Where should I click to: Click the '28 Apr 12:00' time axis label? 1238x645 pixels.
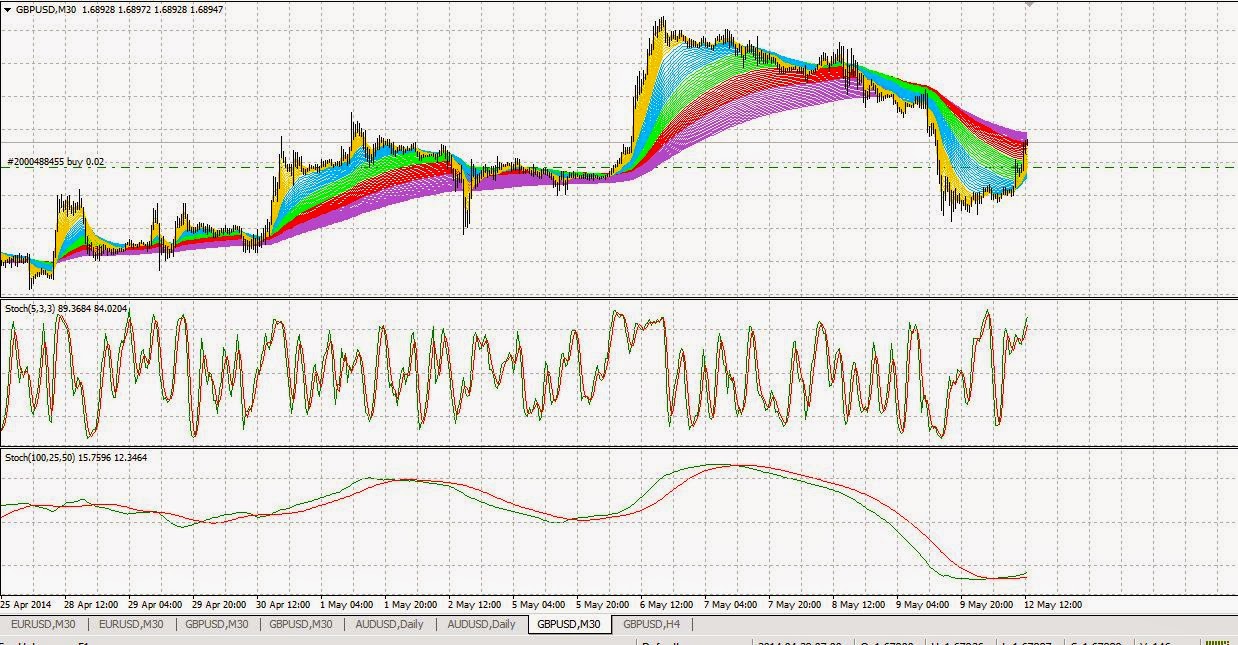click(91, 604)
